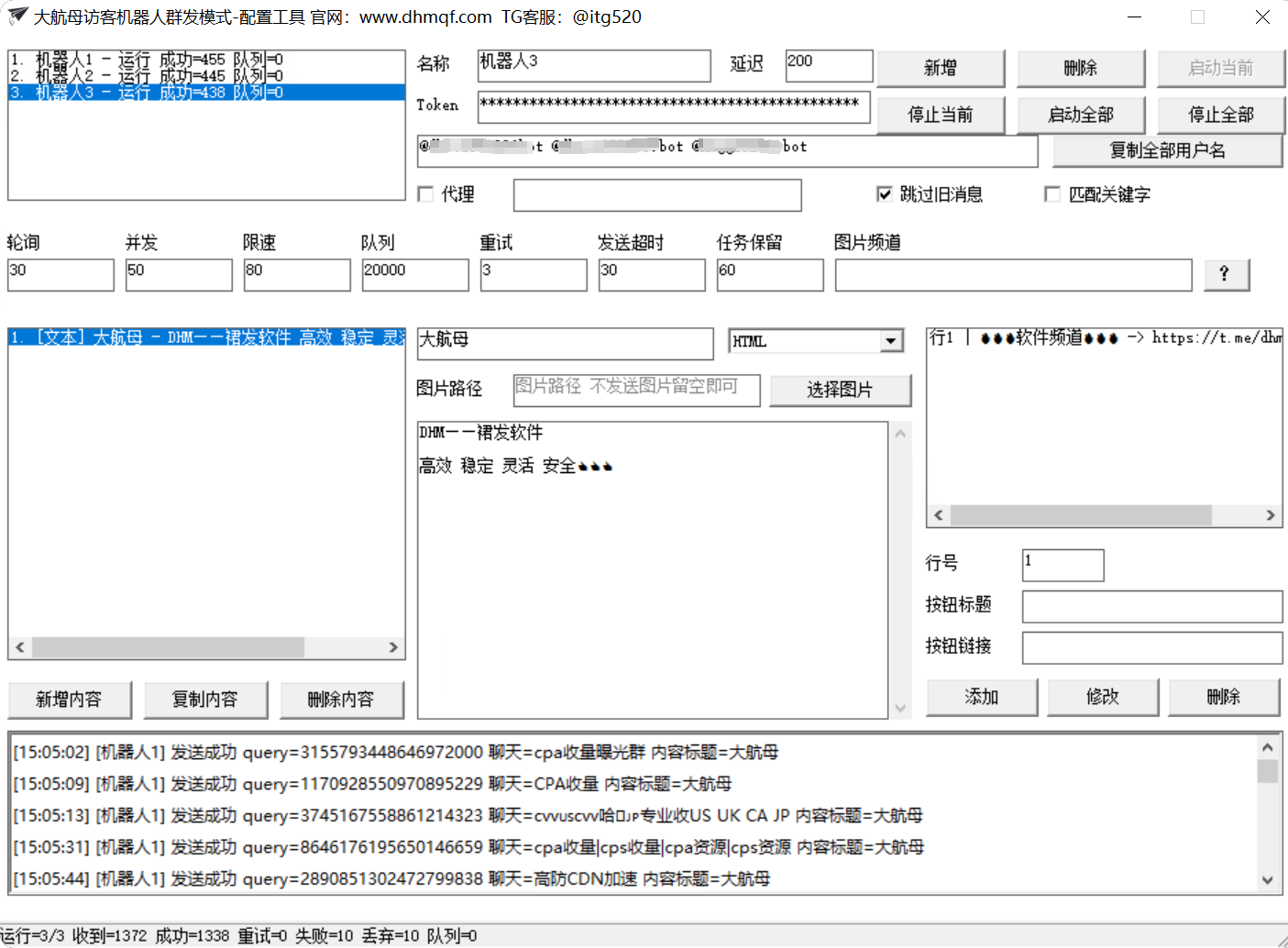Click the content title field 大航母
This screenshot has height=948, width=1288.
coord(566,344)
